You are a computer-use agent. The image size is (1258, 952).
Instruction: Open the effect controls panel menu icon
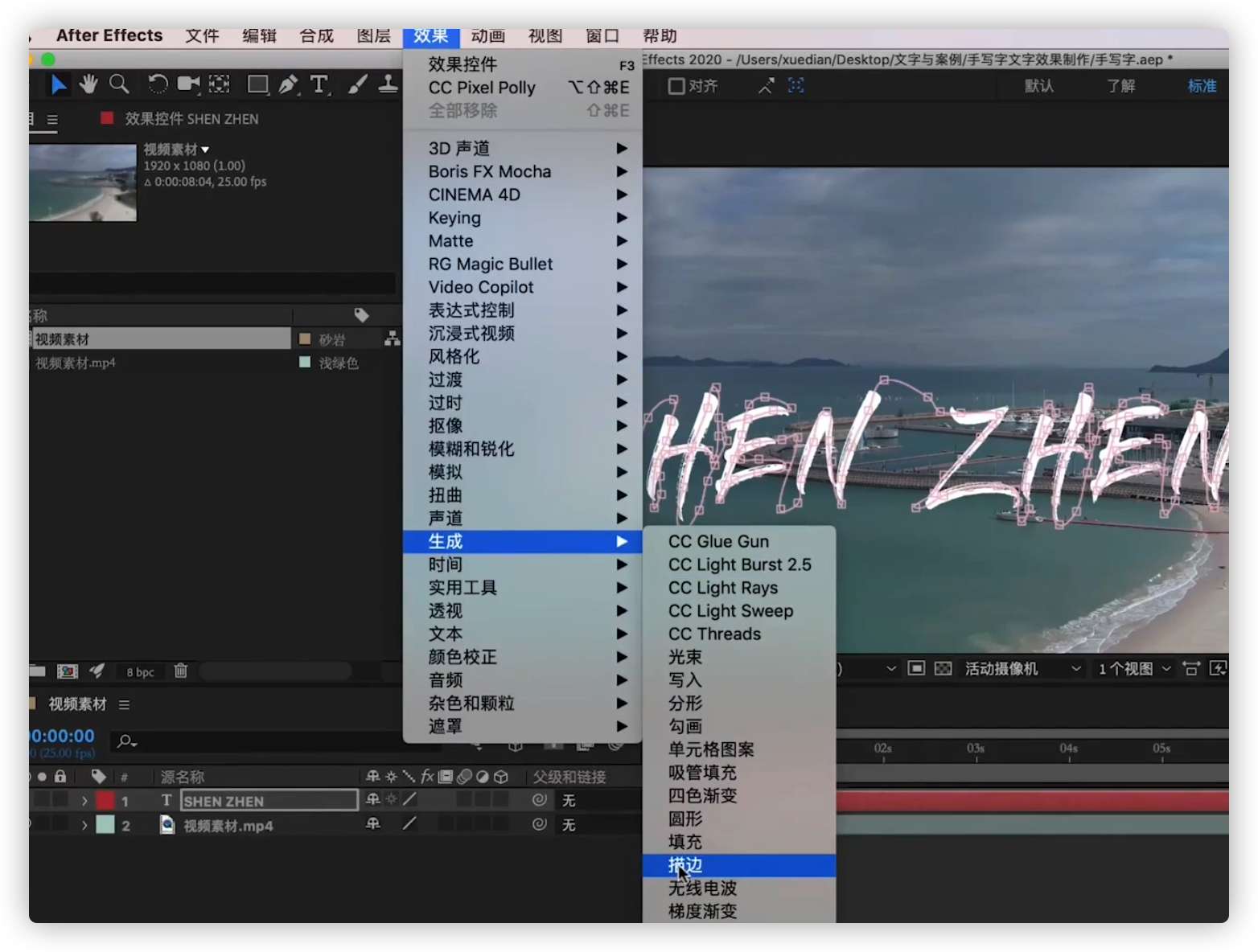(x=52, y=119)
